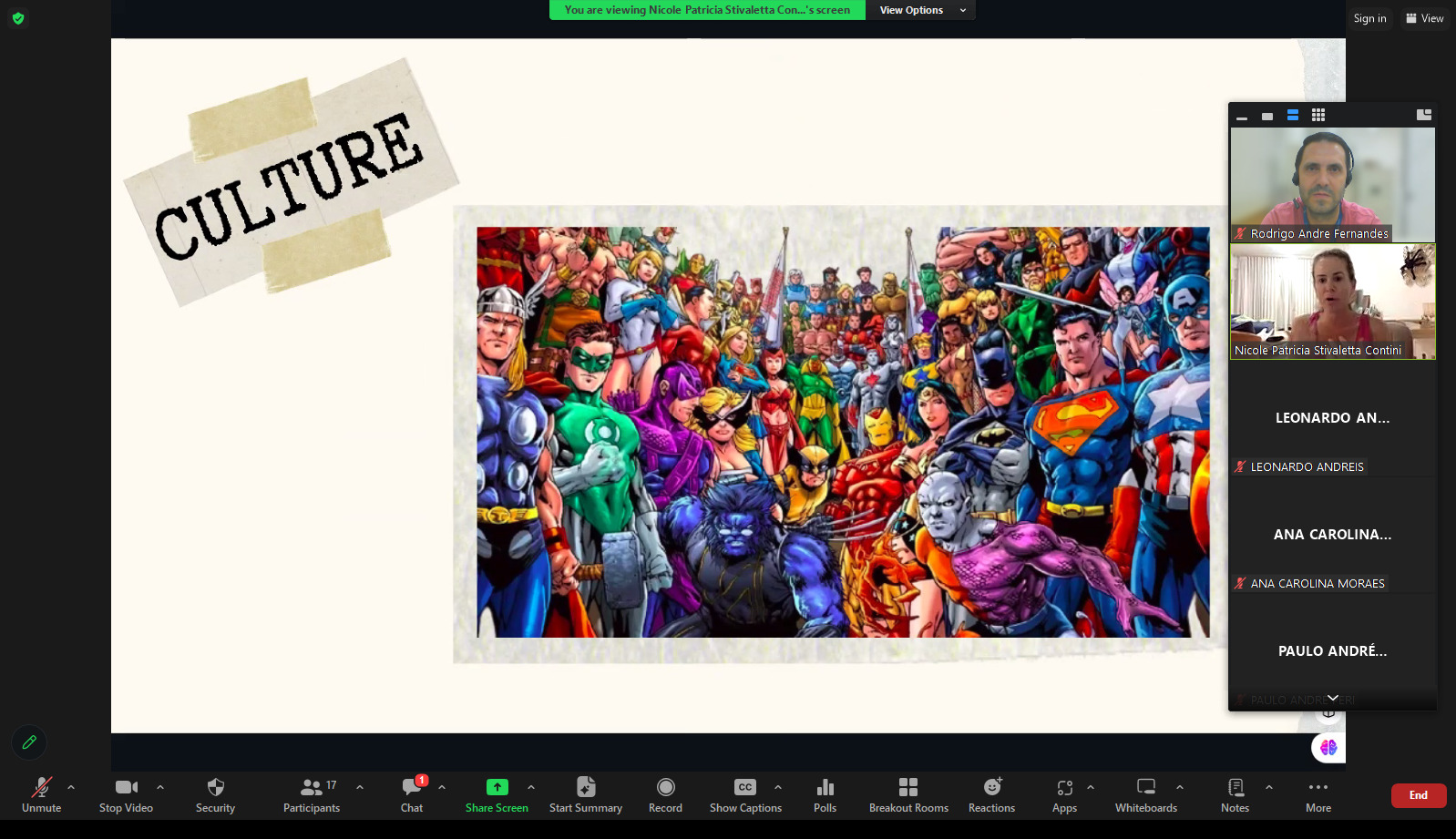Open Breakout Rooms
Image resolution: width=1456 pixels, height=839 pixels.
[908, 794]
